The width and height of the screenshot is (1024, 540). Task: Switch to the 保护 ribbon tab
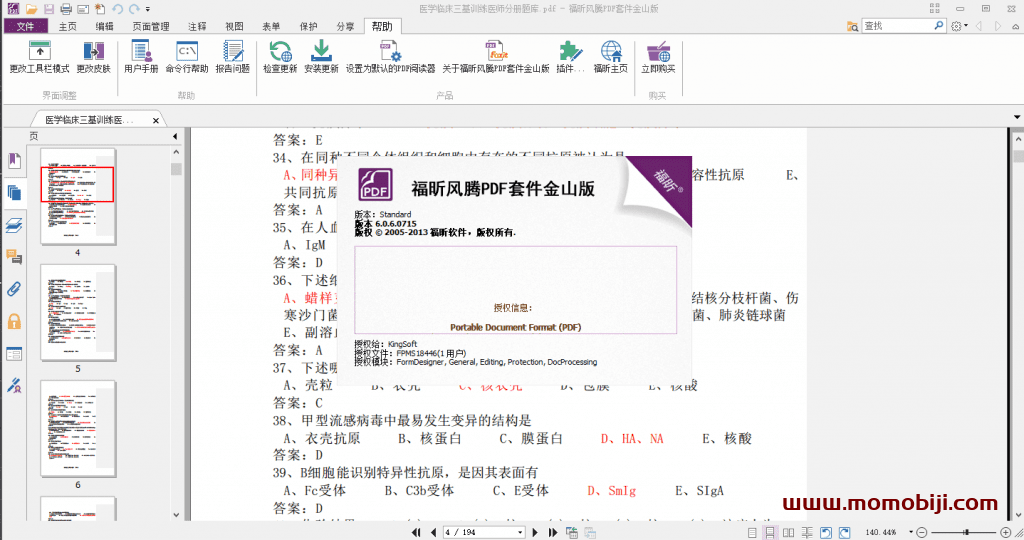click(308, 26)
